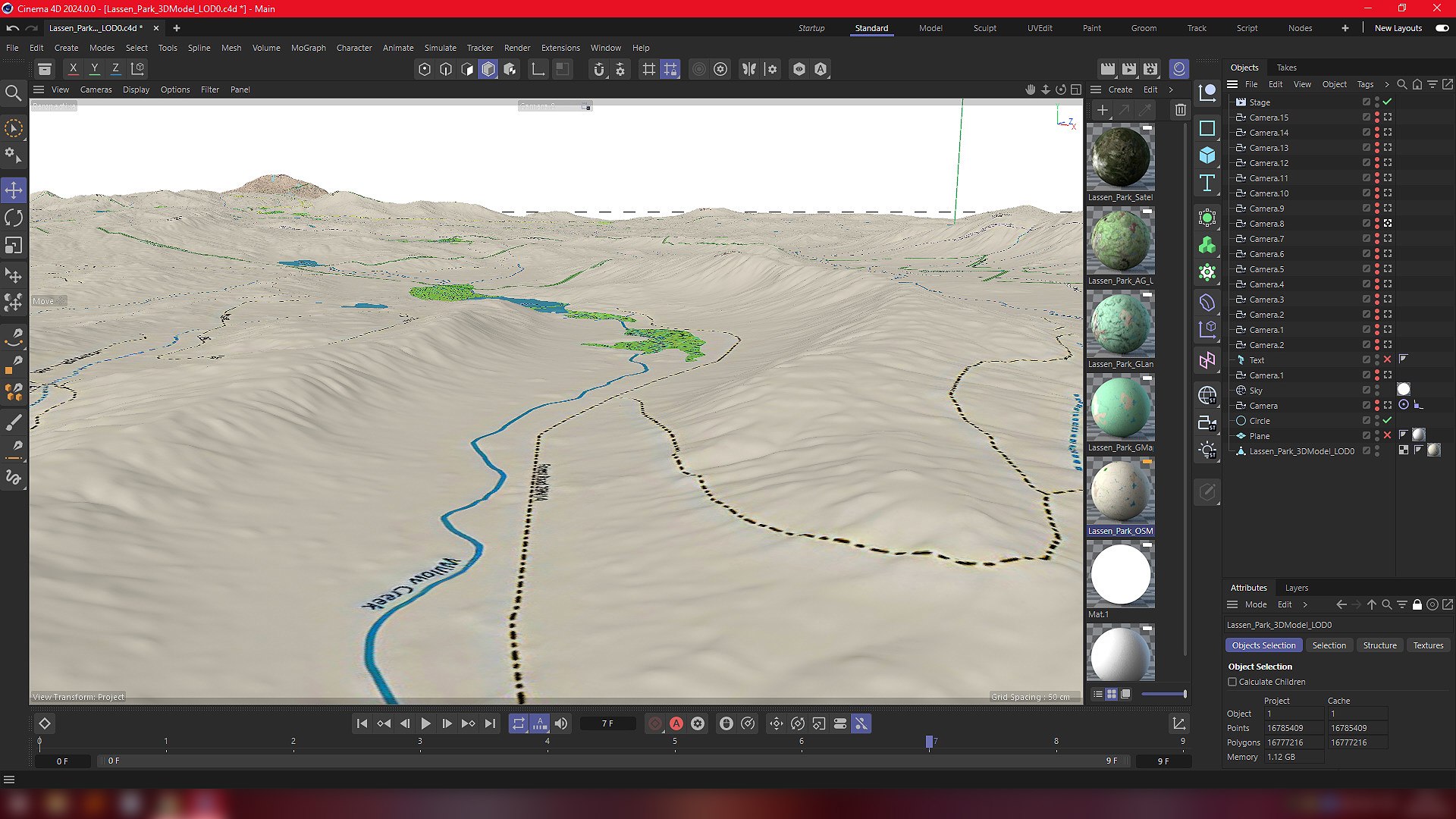Viewport: 1456px width, 819px height.
Task: Open viewport Cameras menu
Action: (96, 89)
